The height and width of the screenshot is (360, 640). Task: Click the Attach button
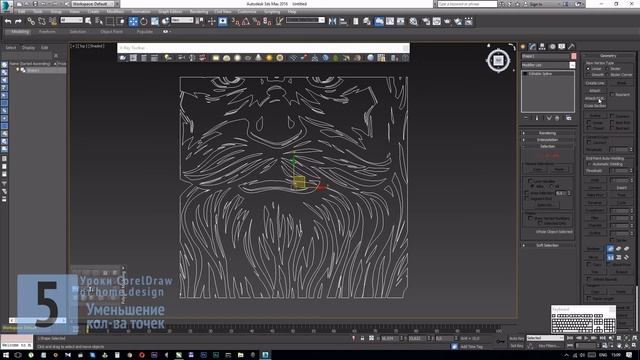(595, 91)
